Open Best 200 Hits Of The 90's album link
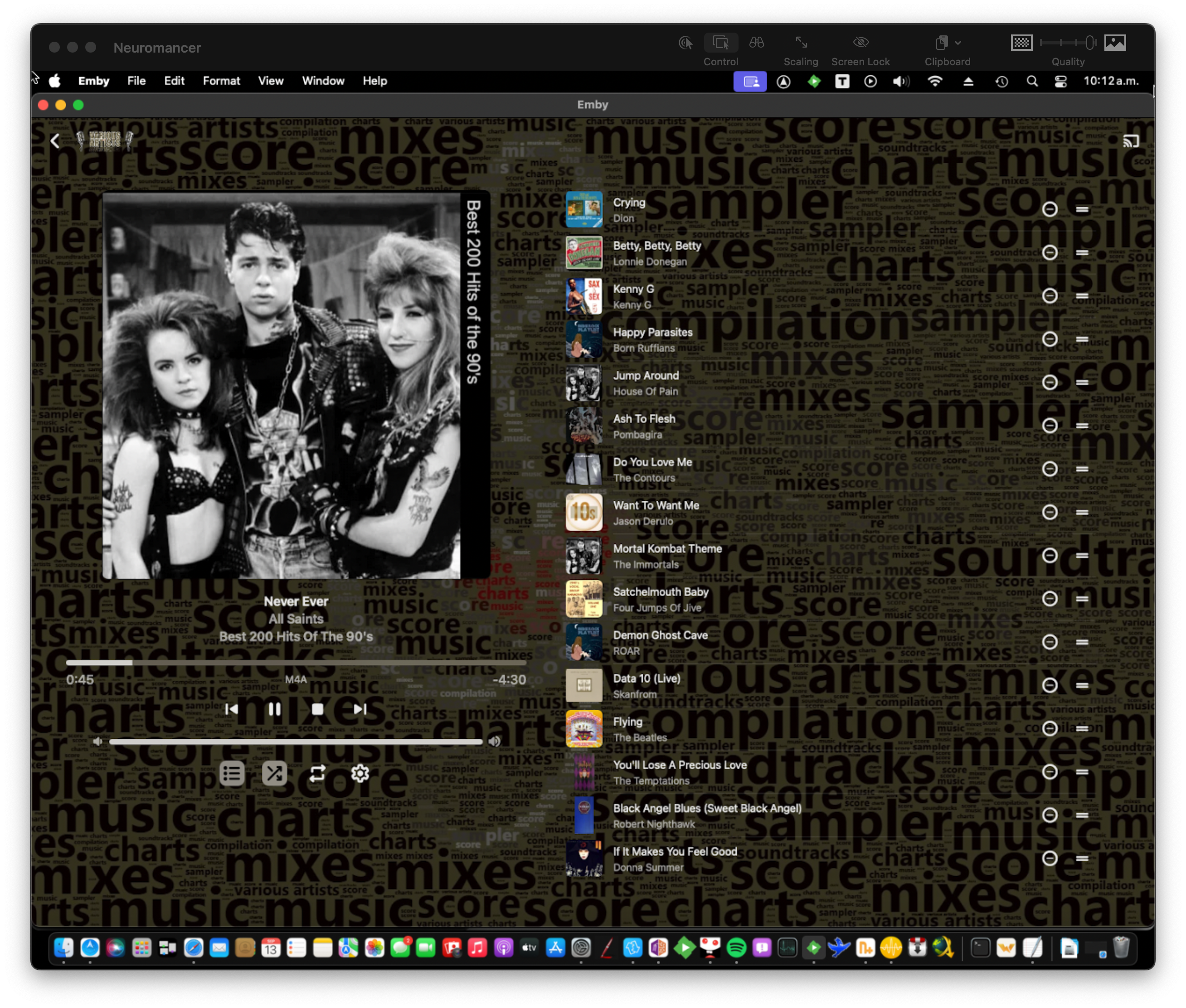The height and width of the screenshot is (1008, 1186). coord(296,636)
